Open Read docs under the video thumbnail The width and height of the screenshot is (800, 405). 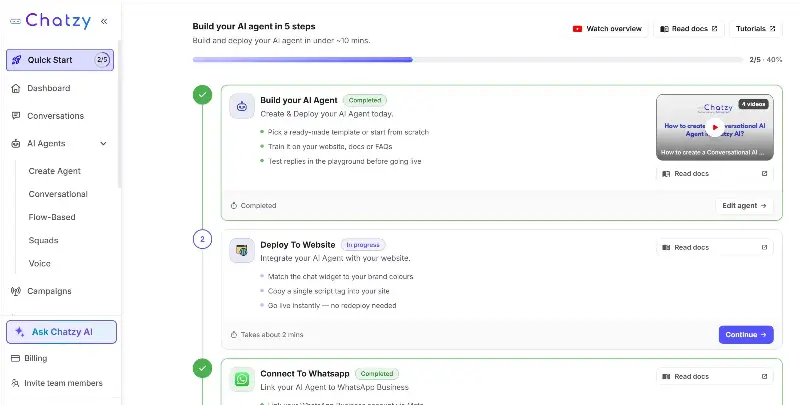pos(715,174)
